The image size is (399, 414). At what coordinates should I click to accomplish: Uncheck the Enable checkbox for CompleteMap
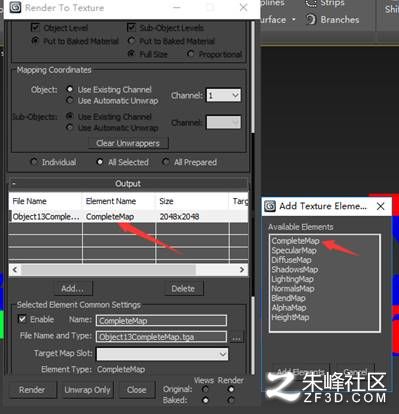(22, 319)
